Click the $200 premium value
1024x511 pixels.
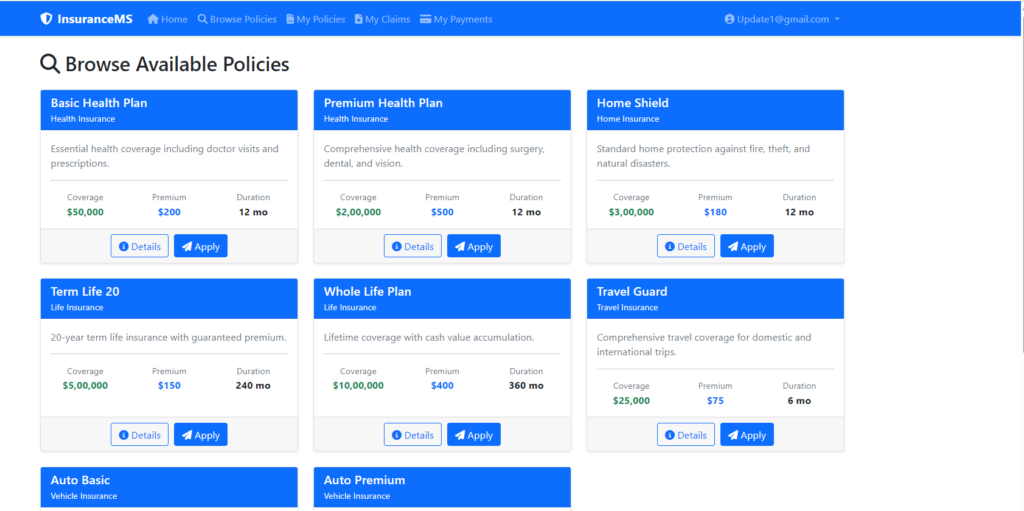tap(169, 212)
